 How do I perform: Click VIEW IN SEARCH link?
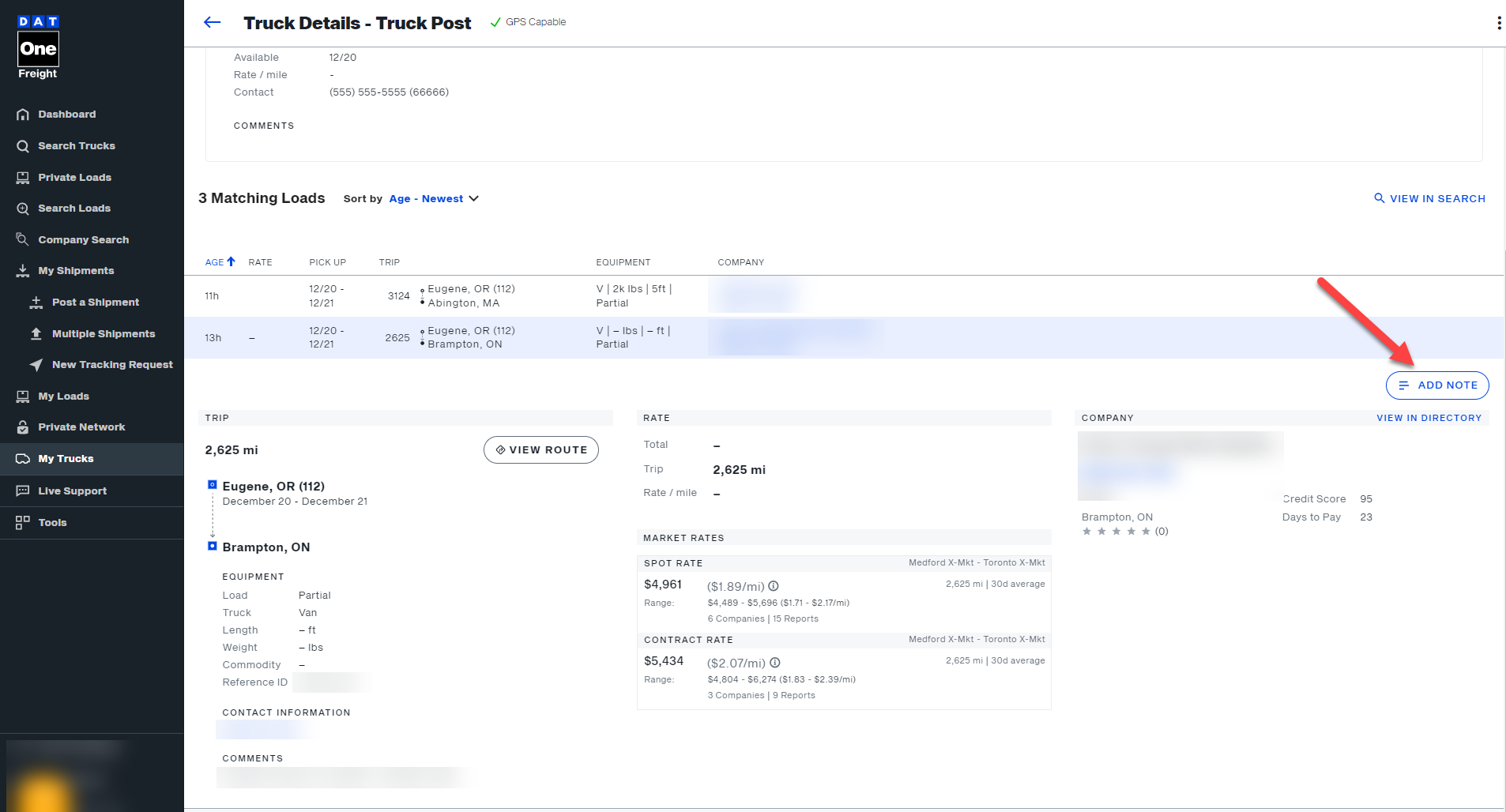click(x=1429, y=199)
